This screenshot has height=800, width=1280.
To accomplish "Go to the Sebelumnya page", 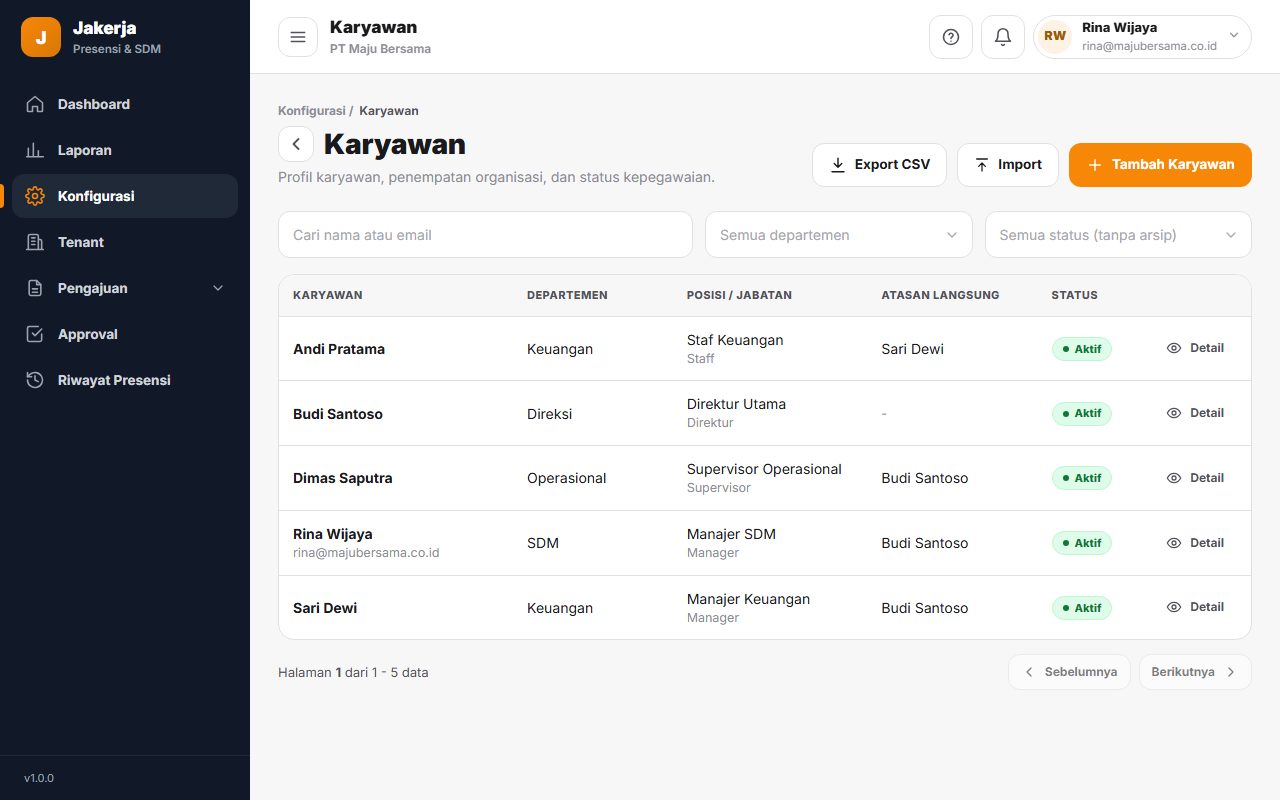I will coord(1069,672).
